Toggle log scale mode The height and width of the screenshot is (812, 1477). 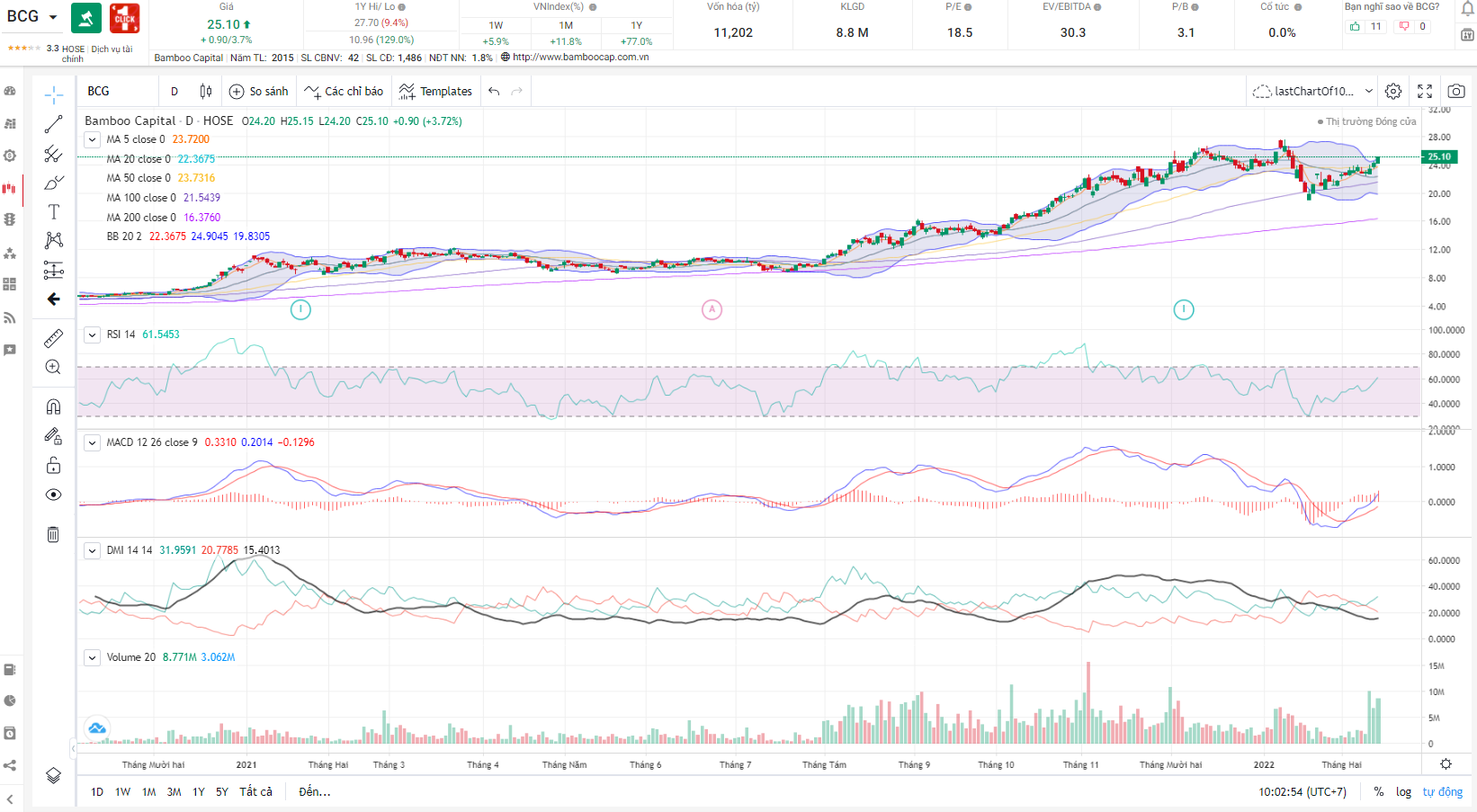[1403, 792]
